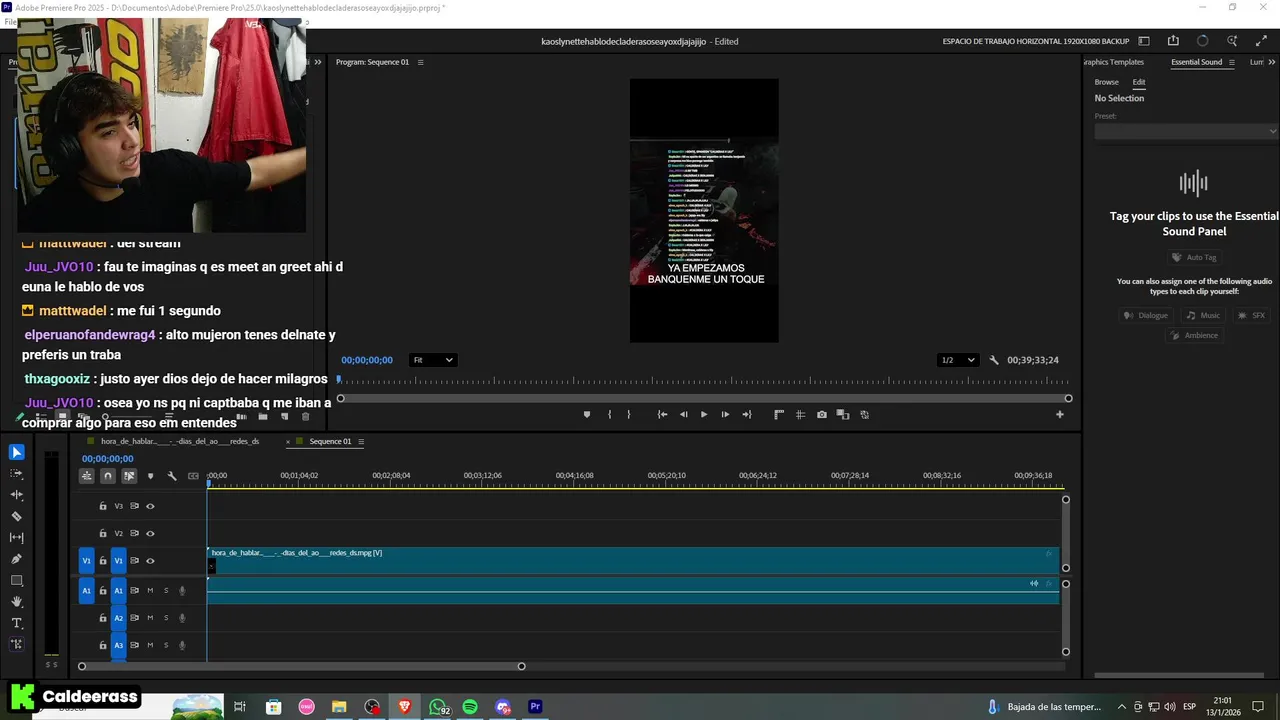This screenshot has width=1280, height=720.
Task: Solo audio track A2
Action: coord(166,618)
